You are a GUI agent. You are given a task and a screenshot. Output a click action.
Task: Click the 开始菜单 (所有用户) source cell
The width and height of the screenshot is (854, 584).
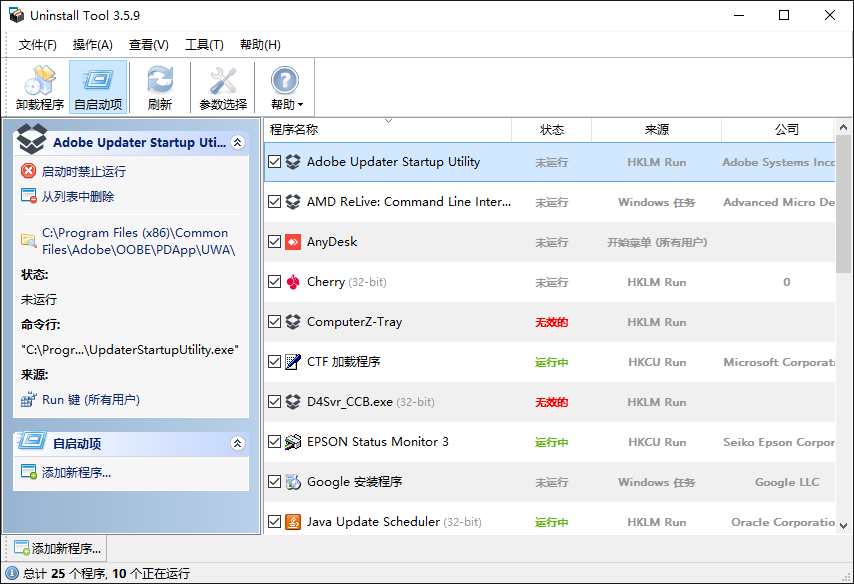[x=657, y=242]
